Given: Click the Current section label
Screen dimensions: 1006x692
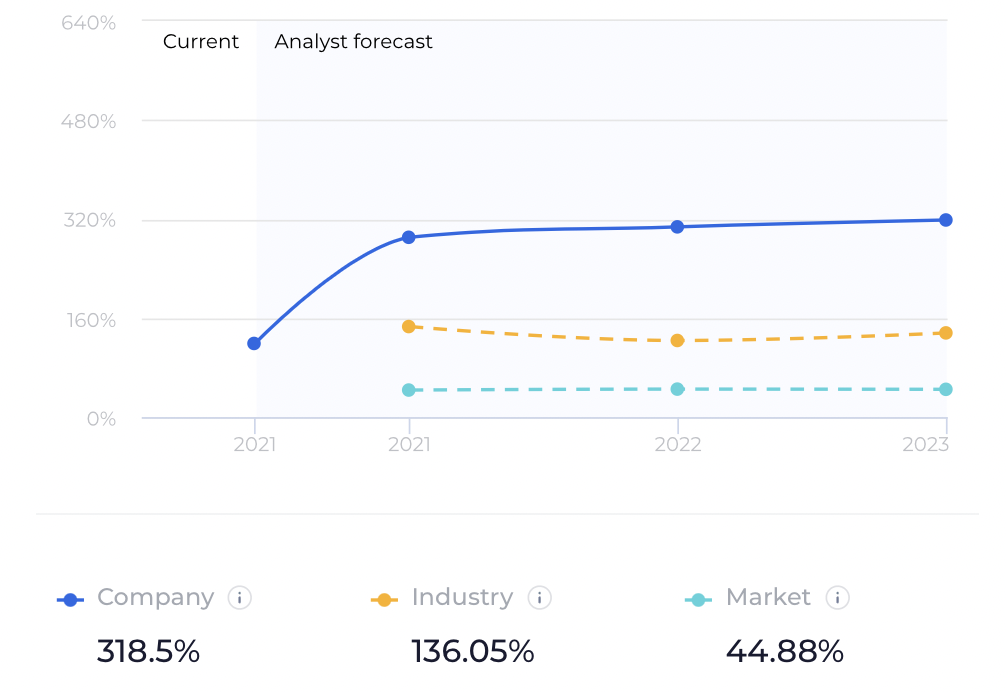Looking at the screenshot, I should [201, 42].
